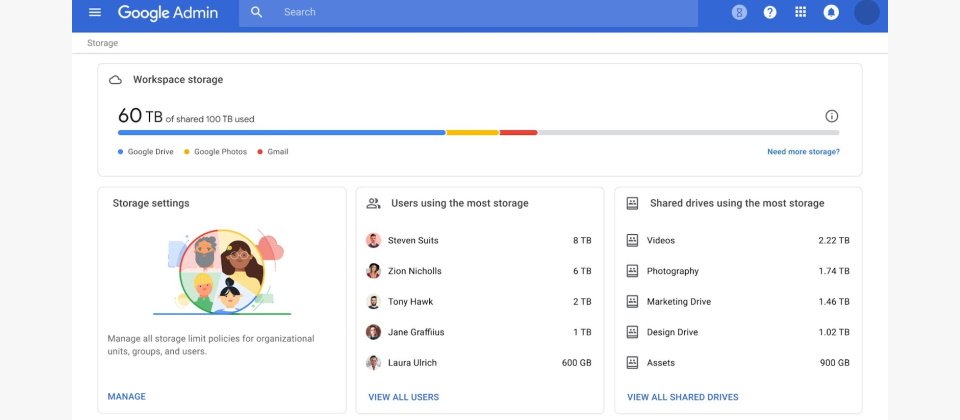Click the search magnifier icon
Image resolution: width=960 pixels, height=420 pixels.
(x=257, y=12)
